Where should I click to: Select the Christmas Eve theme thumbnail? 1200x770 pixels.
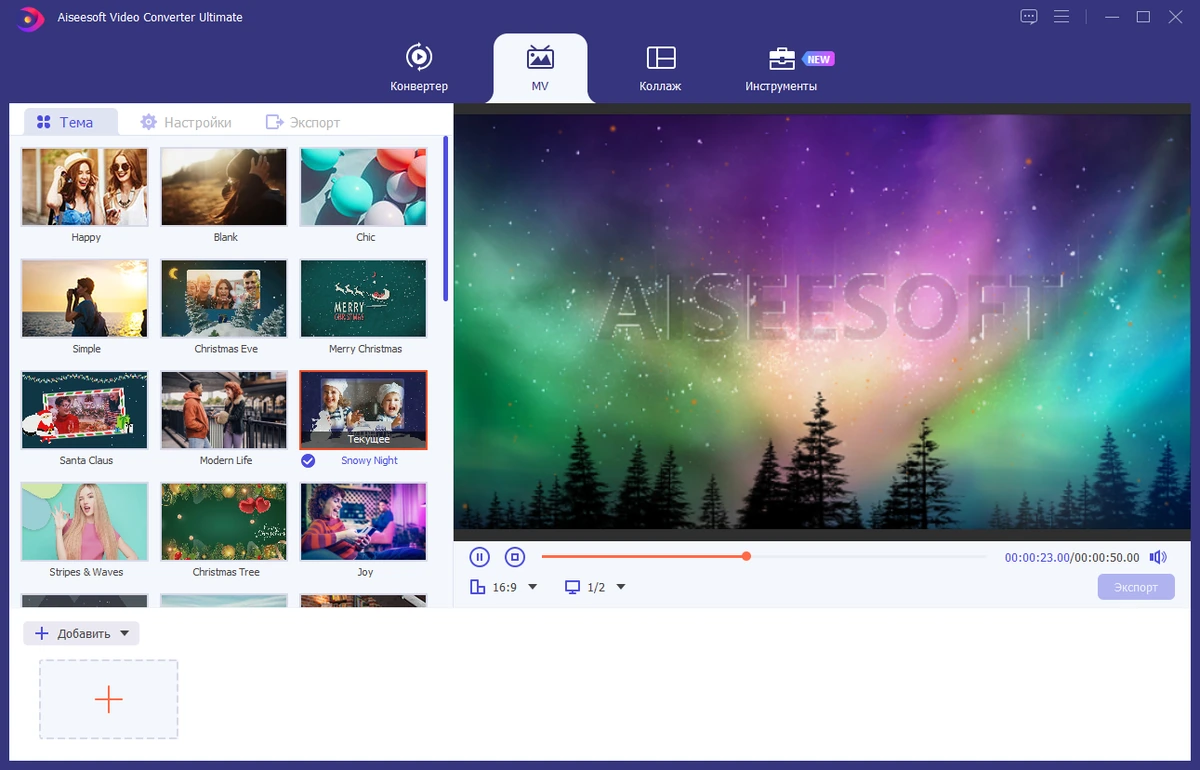tap(224, 299)
